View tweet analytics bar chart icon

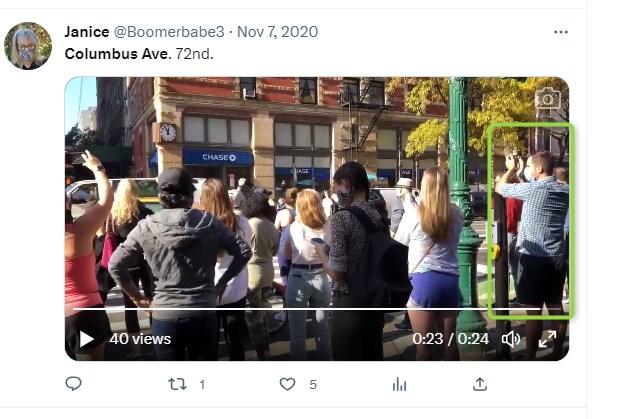coord(399,384)
